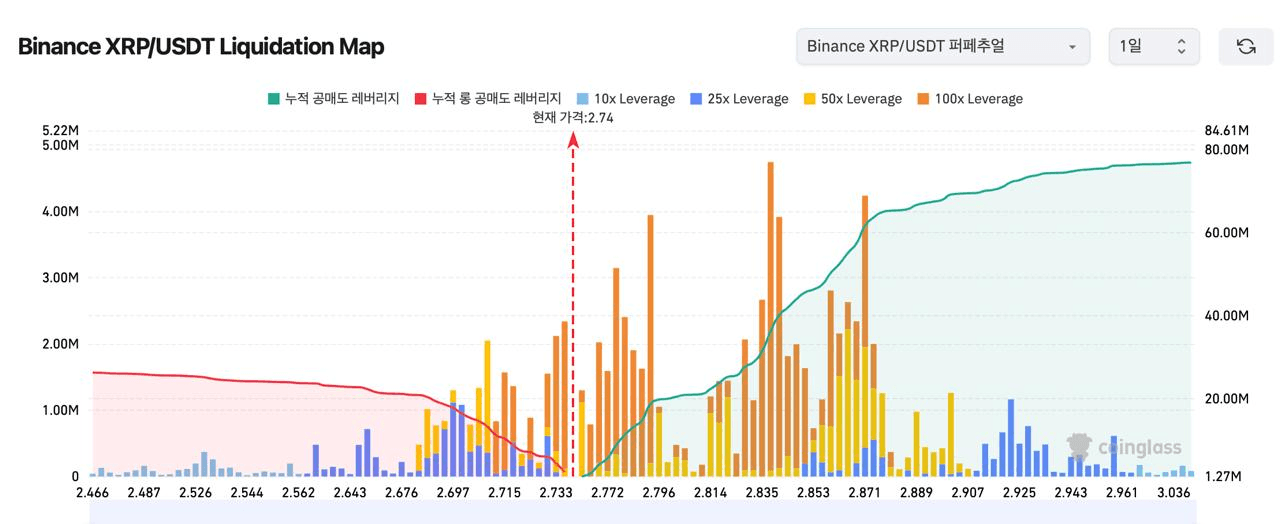Click the 2.835 x-axis price label
This screenshot has width=1280, height=524.
point(762,493)
